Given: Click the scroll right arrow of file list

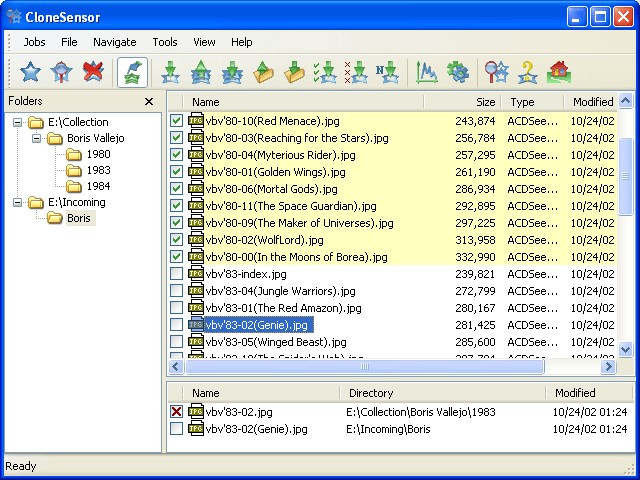Looking at the screenshot, I should pyautogui.click(x=608, y=367).
